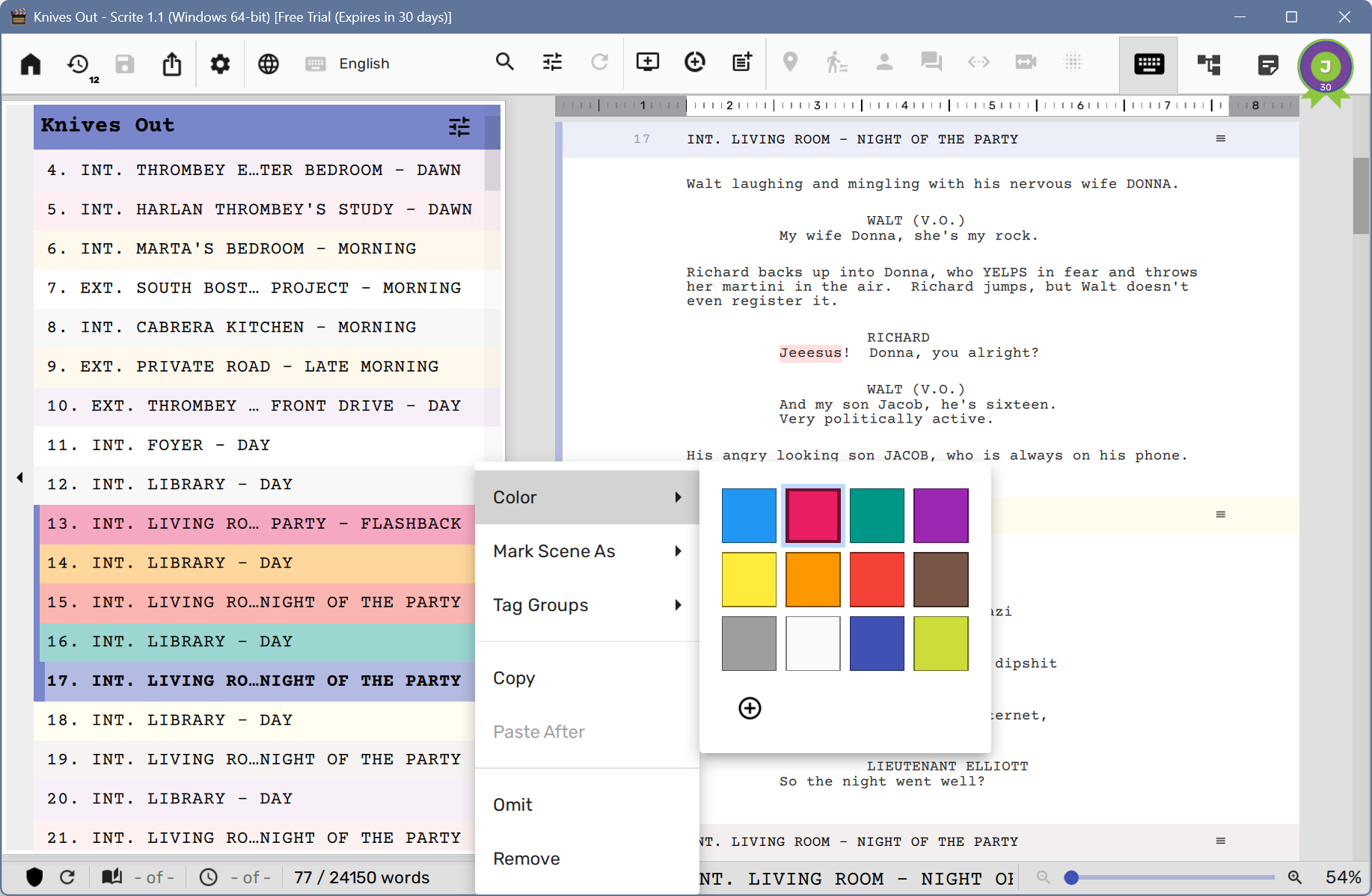
Task: Click the clock time estimate icon
Action: tap(209, 877)
